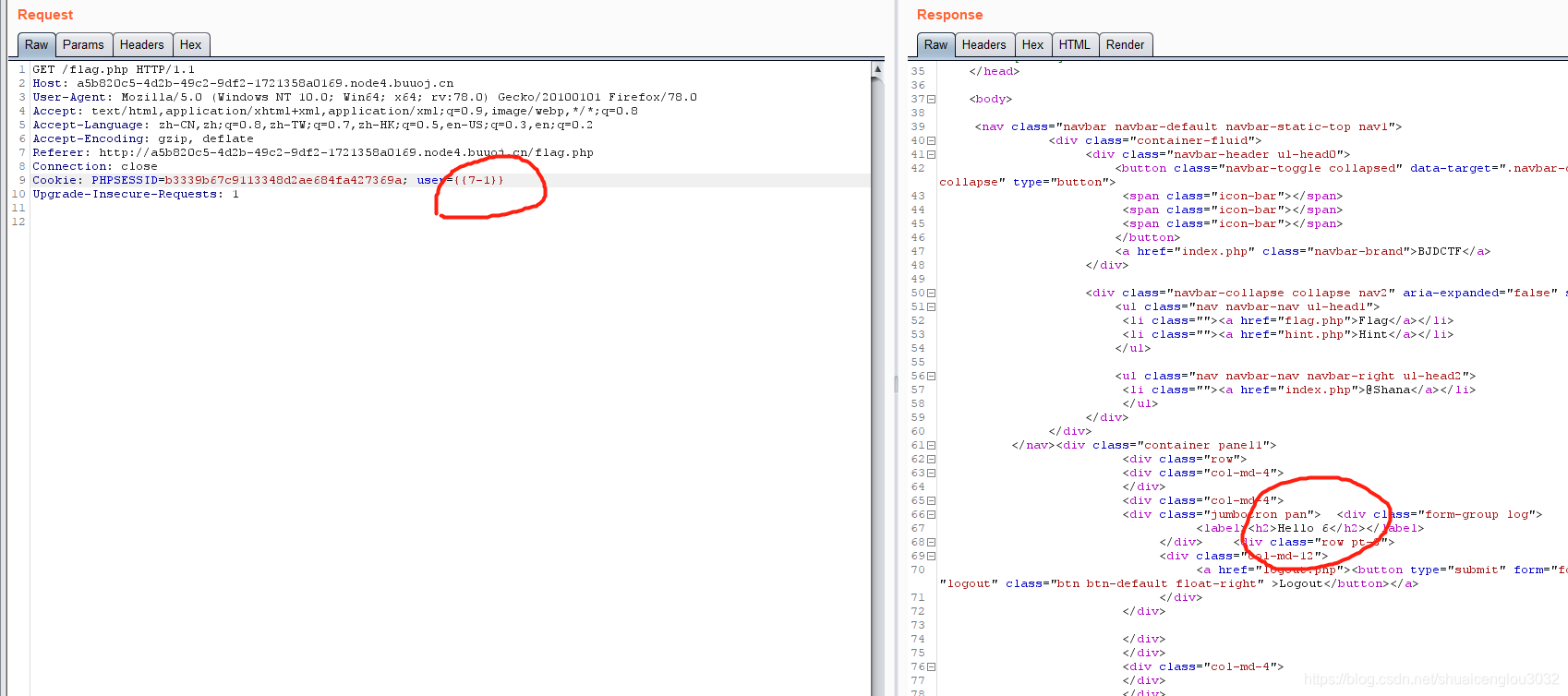Collapse the ul-head1 list fold on line 51
The height and width of the screenshot is (696, 1568).
coord(931,307)
